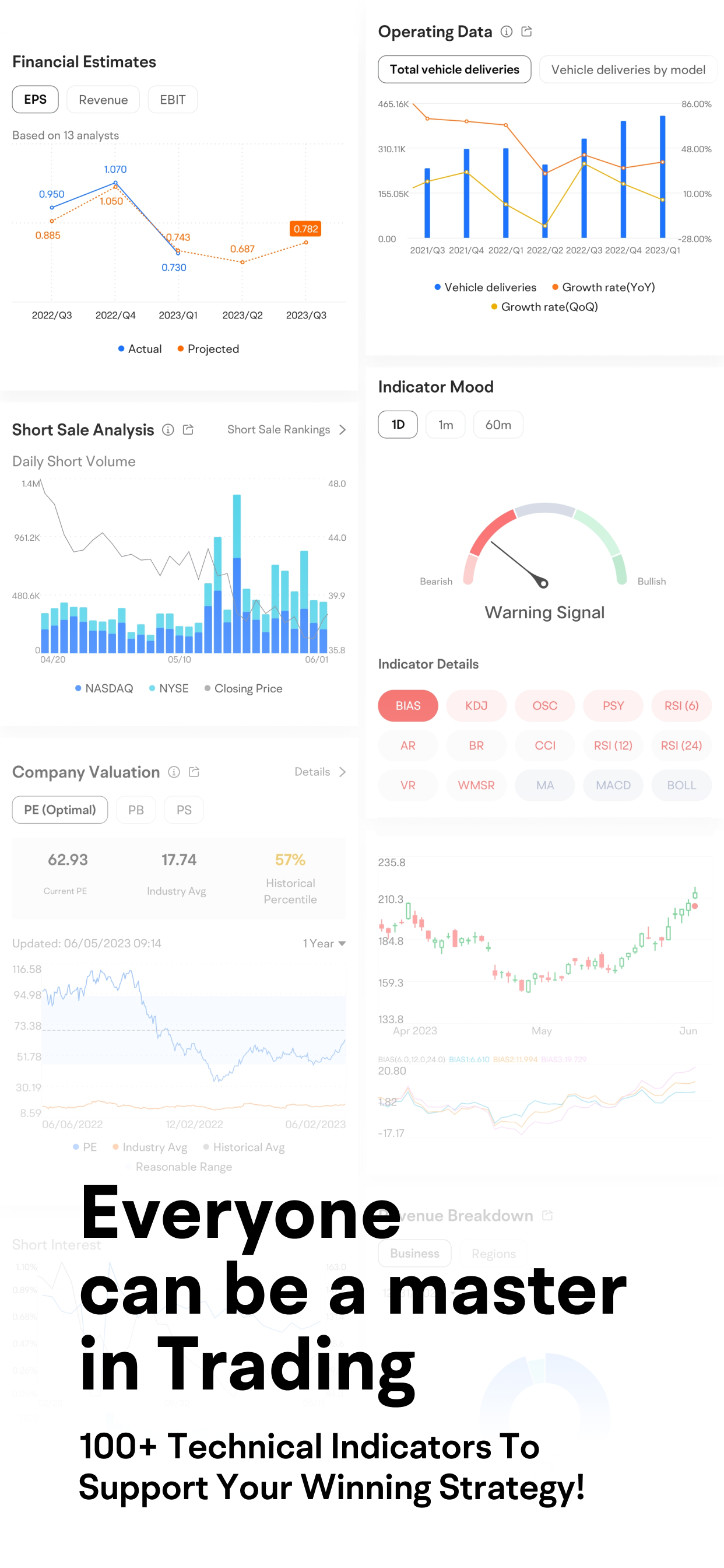Open the 1 Year range dropdown
Viewport: 724px width, 1568px height.
pyautogui.click(x=324, y=943)
